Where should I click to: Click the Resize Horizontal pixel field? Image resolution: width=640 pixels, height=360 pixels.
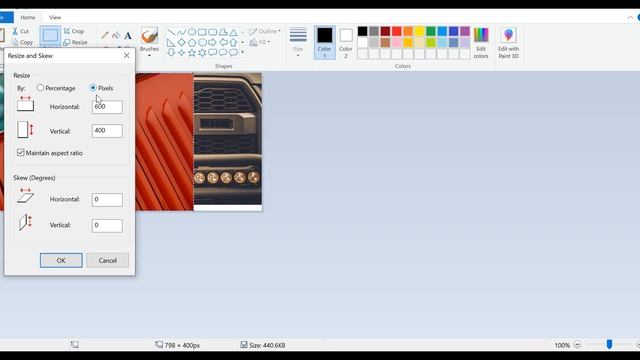tap(107, 107)
